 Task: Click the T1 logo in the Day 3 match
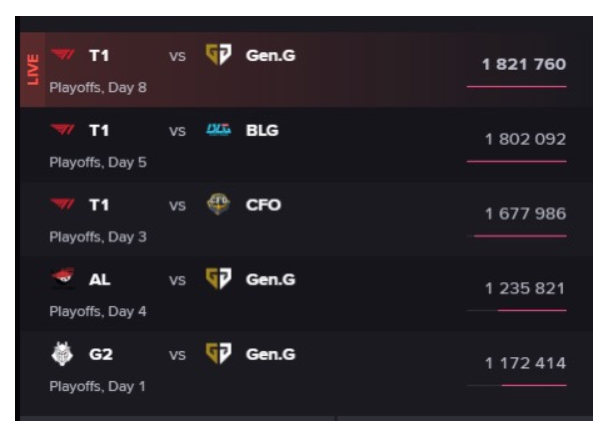coord(63,204)
